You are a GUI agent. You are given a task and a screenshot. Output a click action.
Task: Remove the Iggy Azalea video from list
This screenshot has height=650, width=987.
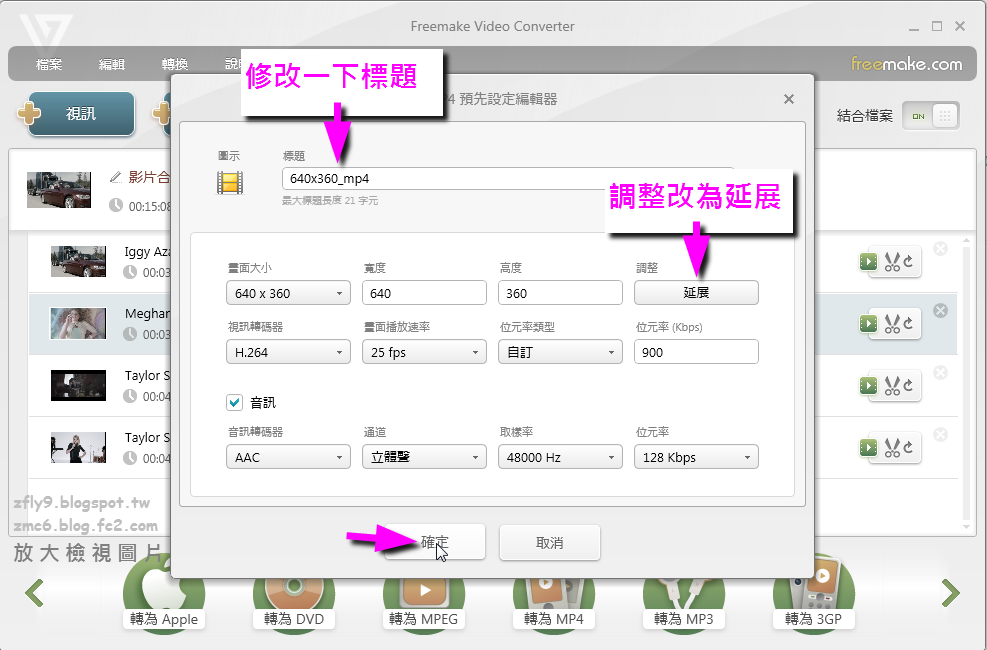(940, 249)
